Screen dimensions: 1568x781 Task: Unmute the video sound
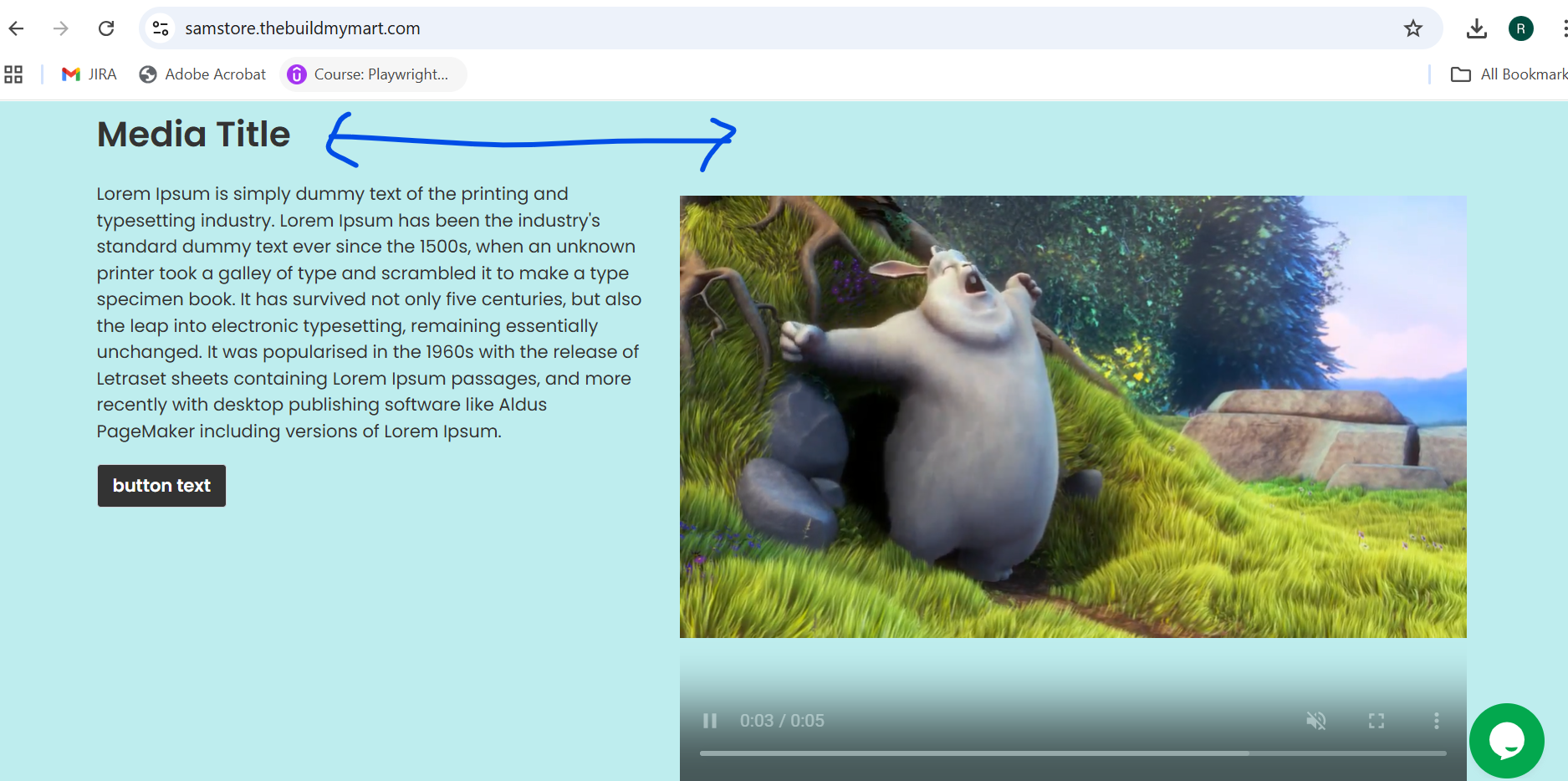1316,721
